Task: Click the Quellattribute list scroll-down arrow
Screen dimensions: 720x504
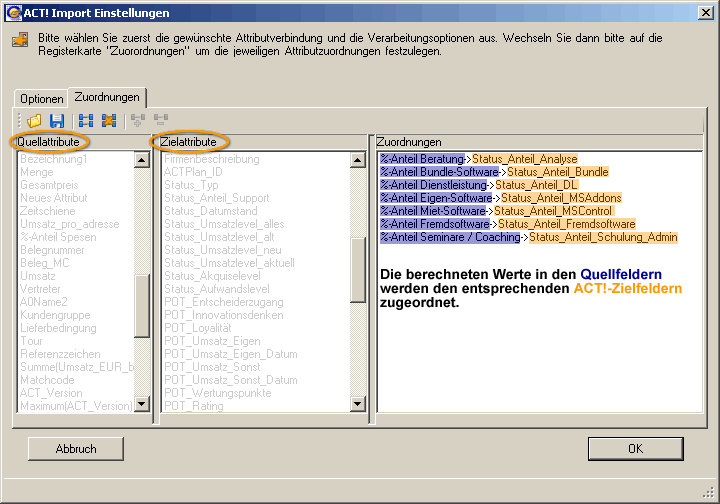Action: tap(141, 403)
